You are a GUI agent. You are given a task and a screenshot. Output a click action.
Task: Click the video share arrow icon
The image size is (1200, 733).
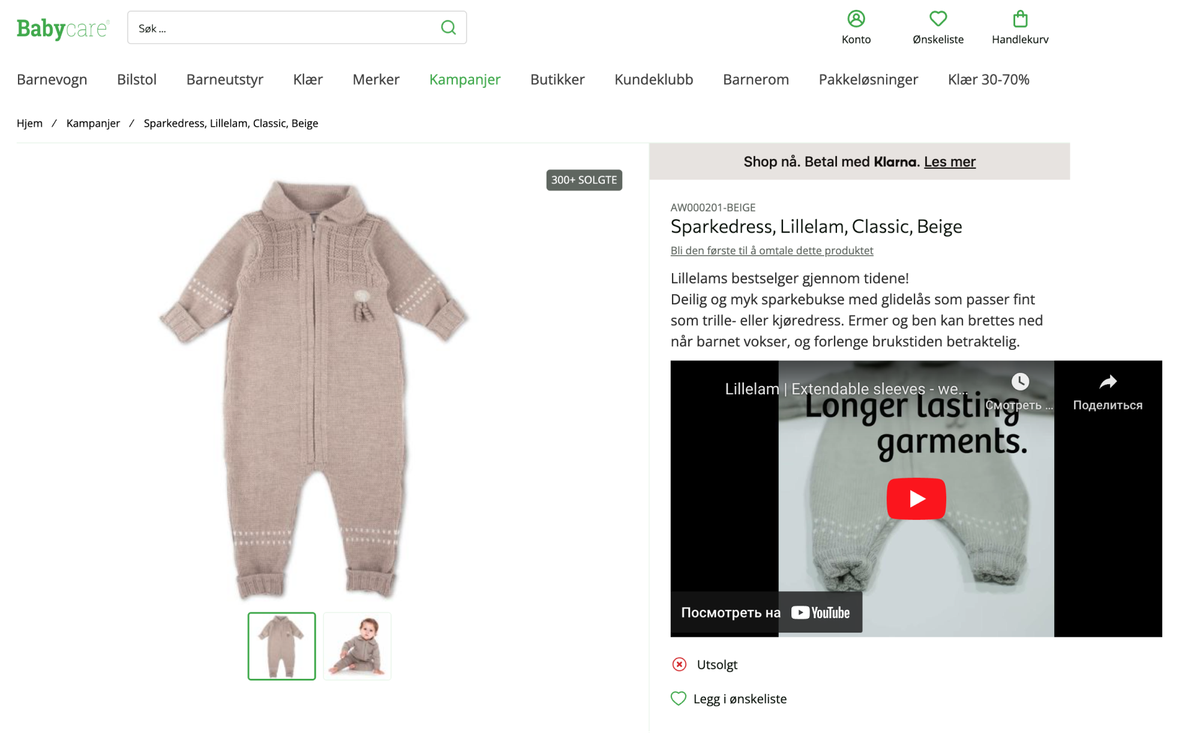coord(1108,382)
